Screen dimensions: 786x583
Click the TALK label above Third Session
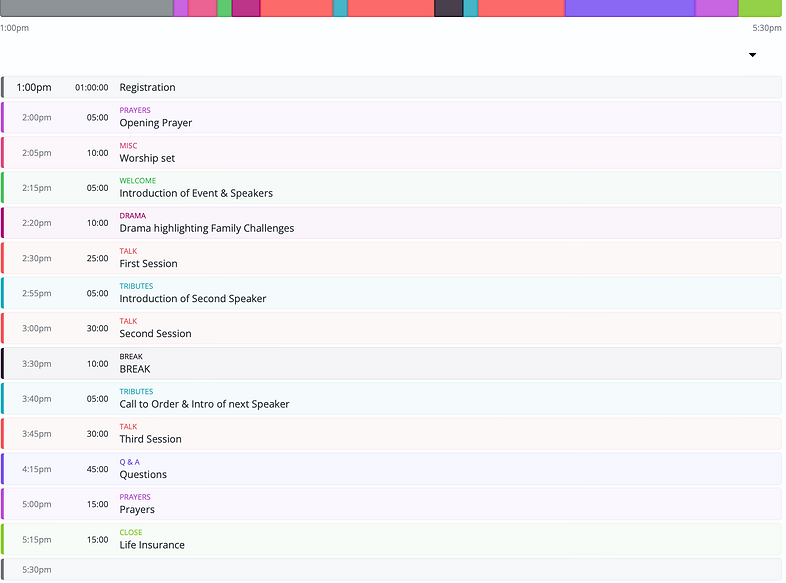pyautogui.click(x=128, y=427)
